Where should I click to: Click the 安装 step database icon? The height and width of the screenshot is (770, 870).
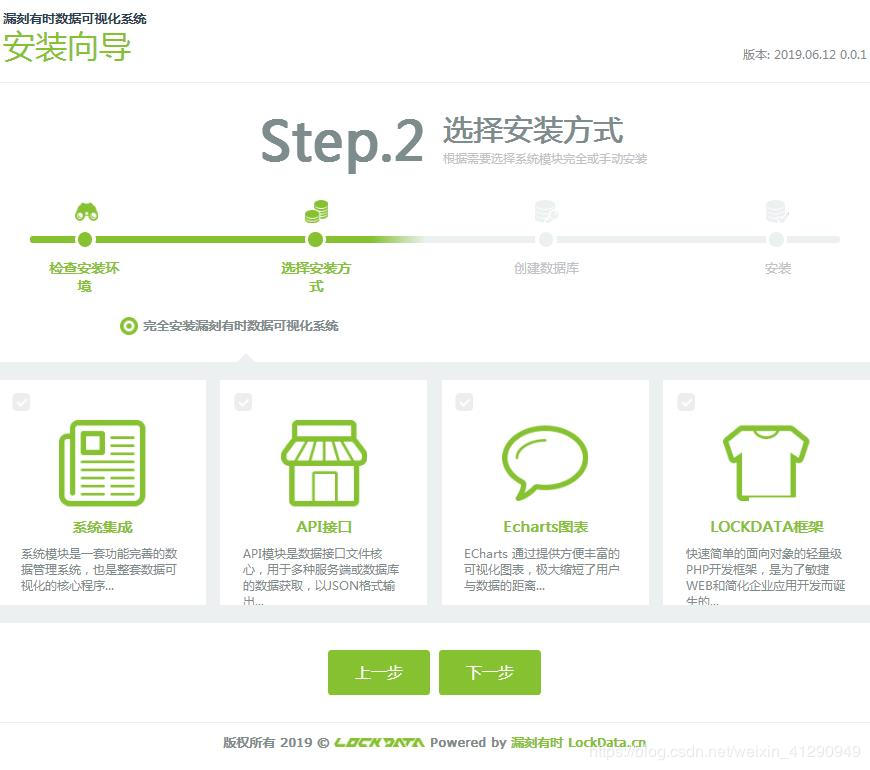777,212
